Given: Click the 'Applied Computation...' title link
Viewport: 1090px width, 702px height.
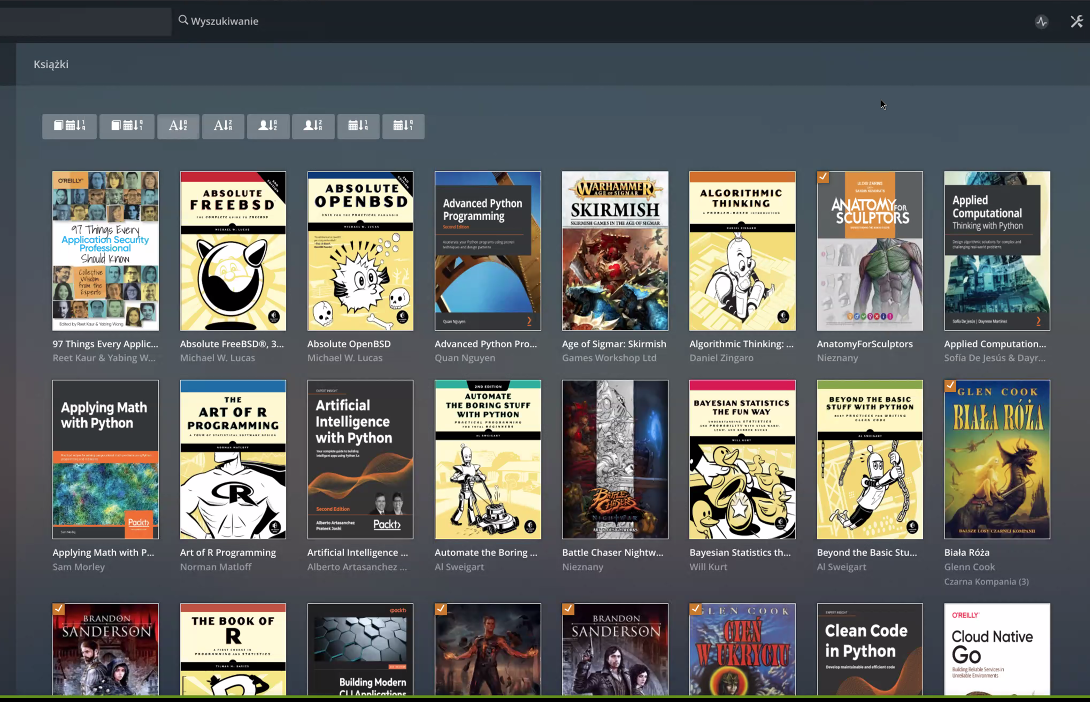Looking at the screenshot, I should click(995, 343).
